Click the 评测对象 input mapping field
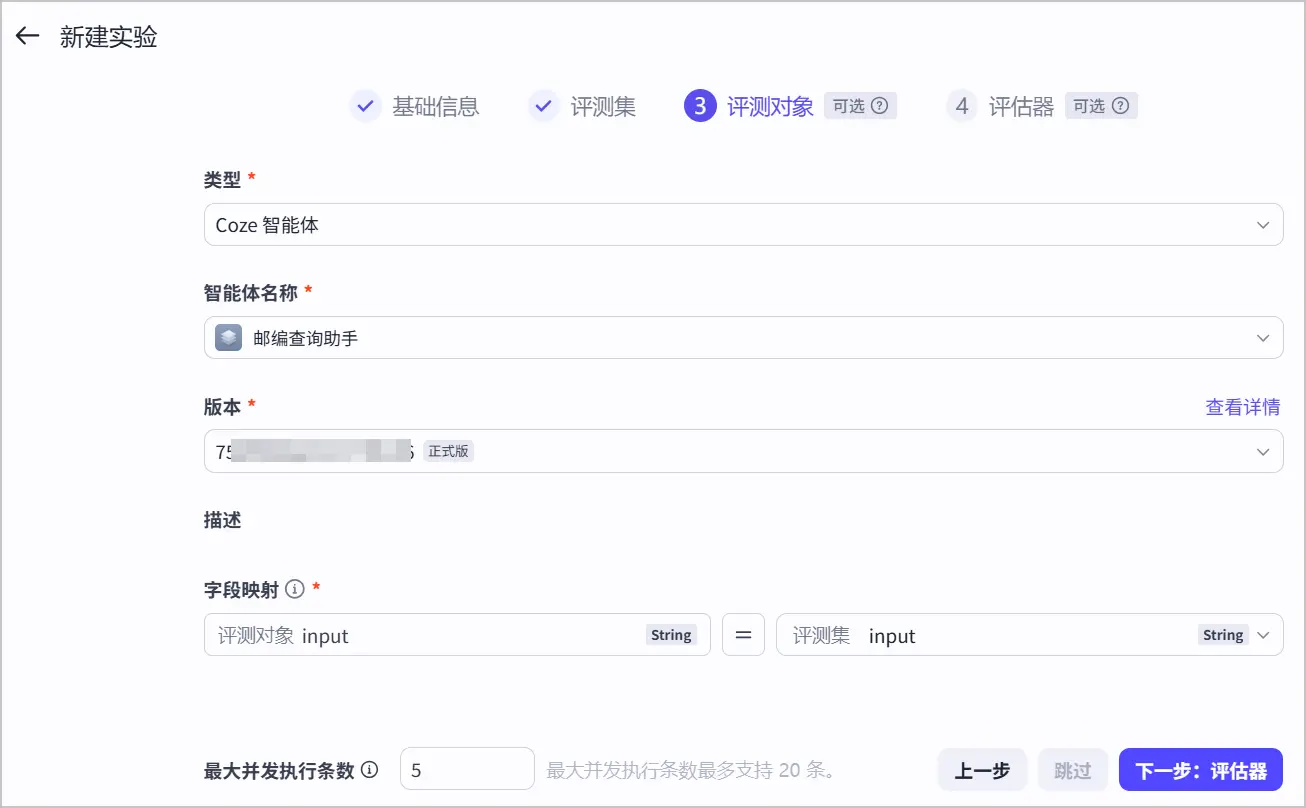 click(457, 635)
